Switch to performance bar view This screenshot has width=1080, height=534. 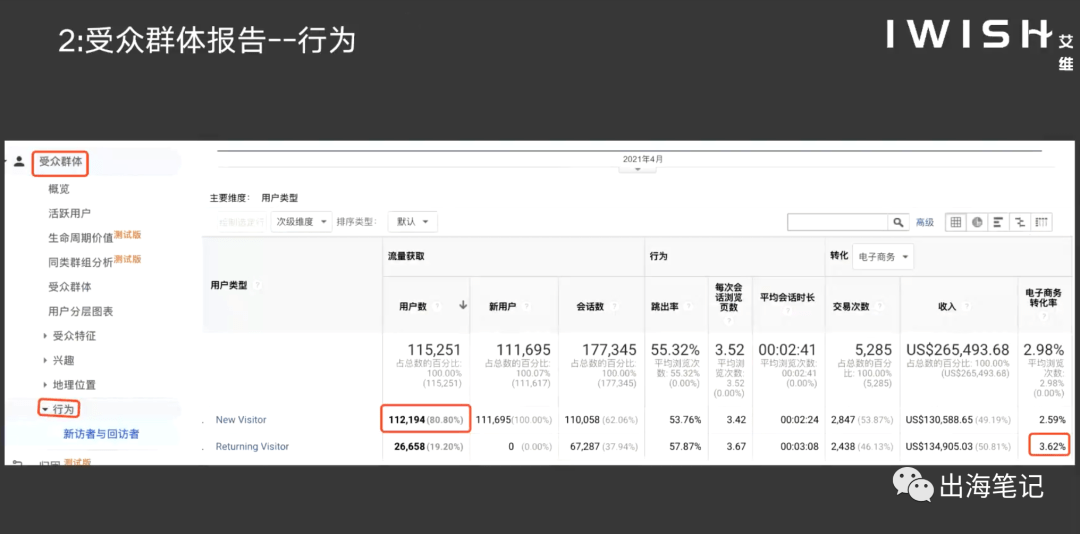click(x=998, y=222)
